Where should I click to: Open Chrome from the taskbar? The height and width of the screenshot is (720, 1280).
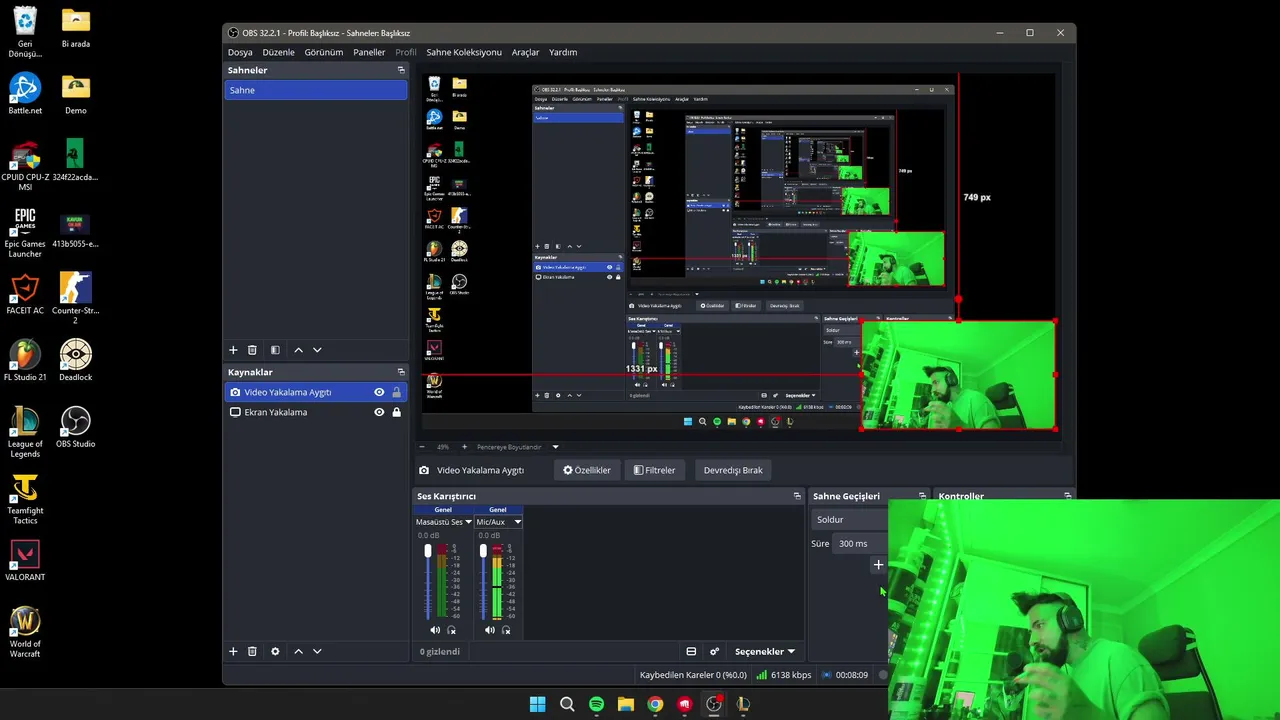click(655, 704)
